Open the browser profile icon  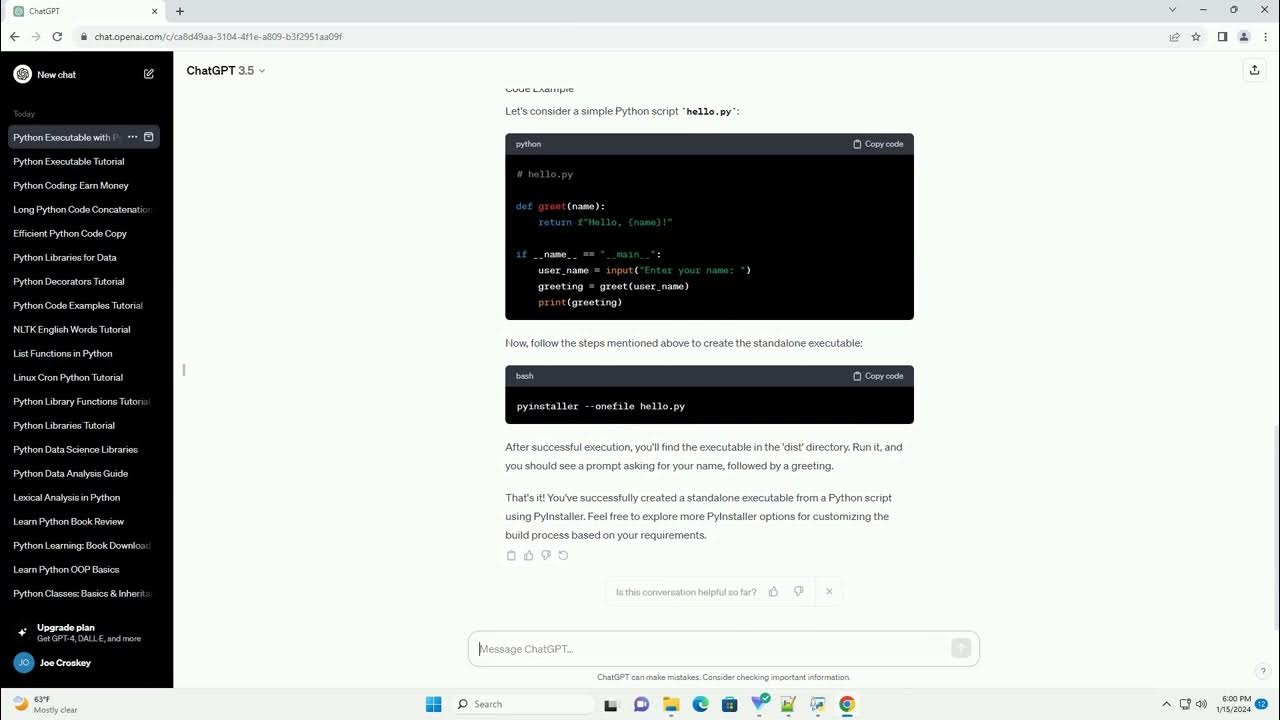(x=1244, y=37)
